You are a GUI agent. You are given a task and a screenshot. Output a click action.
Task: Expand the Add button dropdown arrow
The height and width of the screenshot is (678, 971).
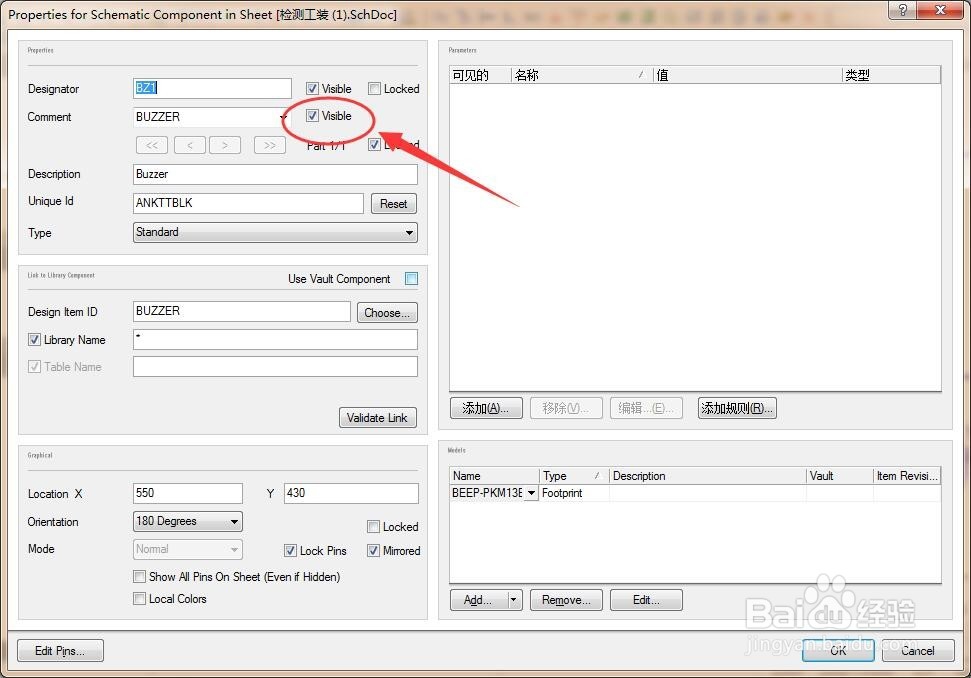coord(514,599)
